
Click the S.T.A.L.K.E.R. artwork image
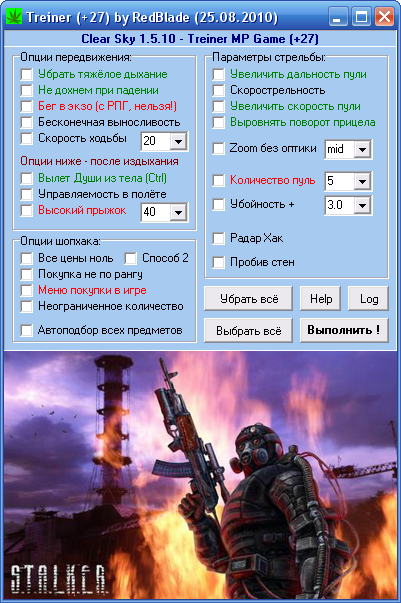click(201, 475)
